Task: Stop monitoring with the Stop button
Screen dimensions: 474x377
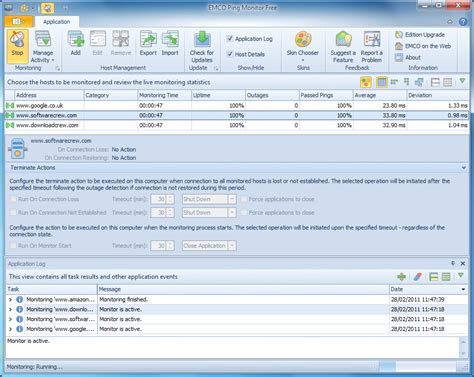Action: click(17, 46)
